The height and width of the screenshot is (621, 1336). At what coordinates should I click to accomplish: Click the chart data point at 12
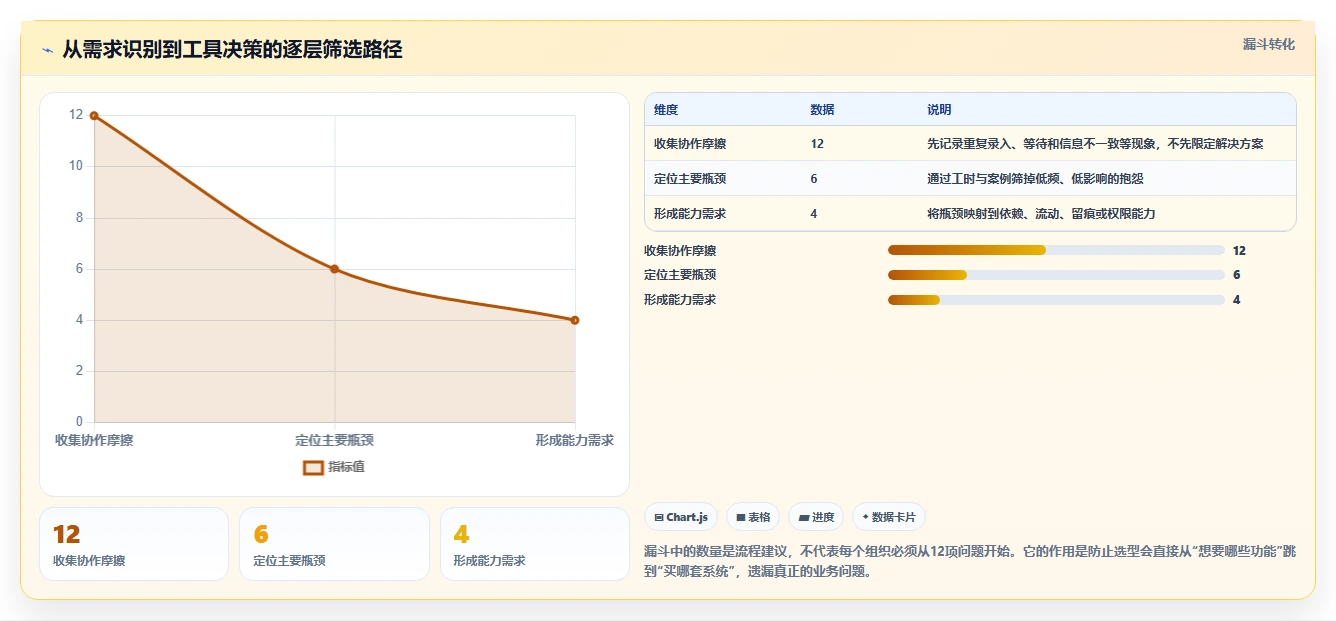[94, 115]
